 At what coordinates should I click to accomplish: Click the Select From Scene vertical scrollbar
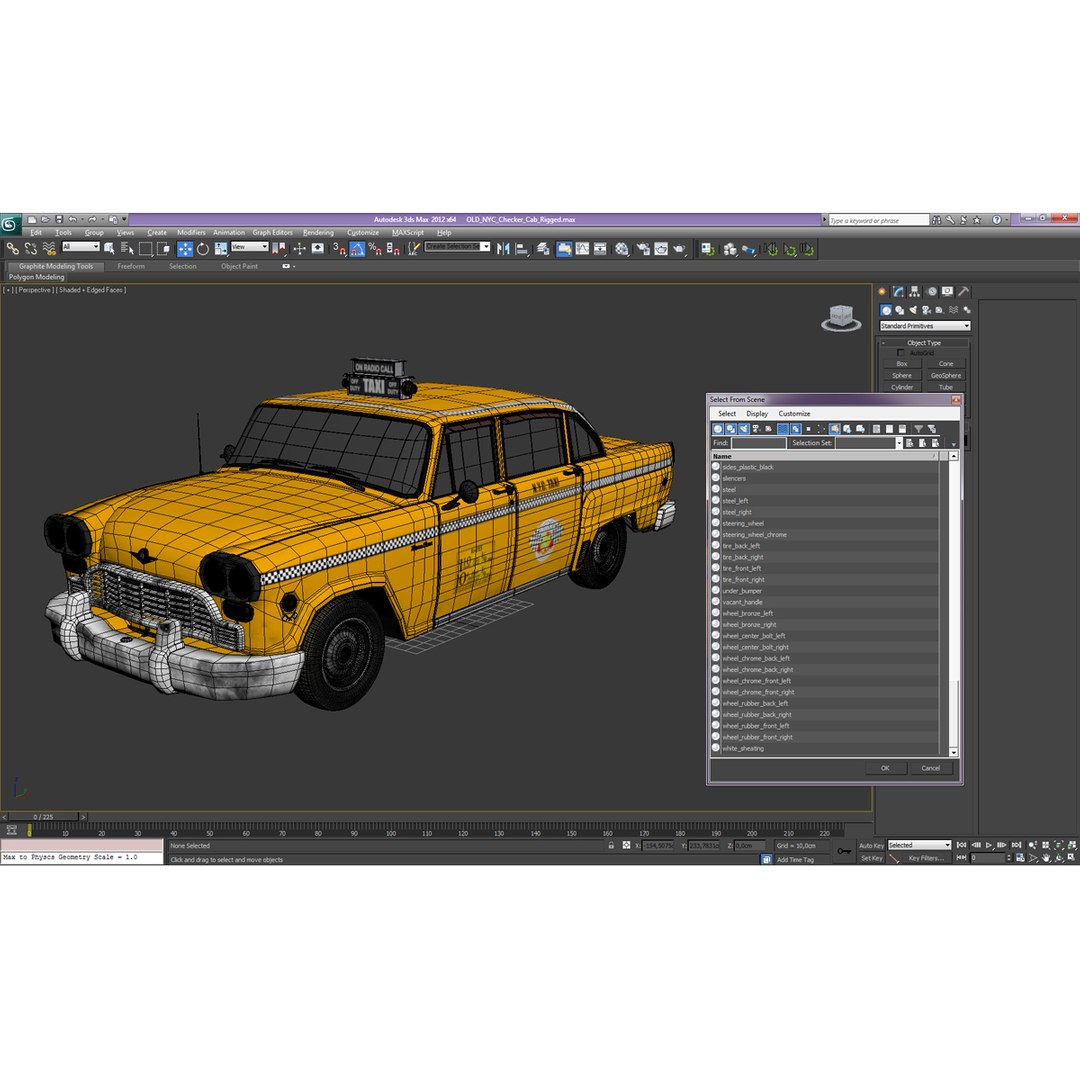tap(953, 604)
